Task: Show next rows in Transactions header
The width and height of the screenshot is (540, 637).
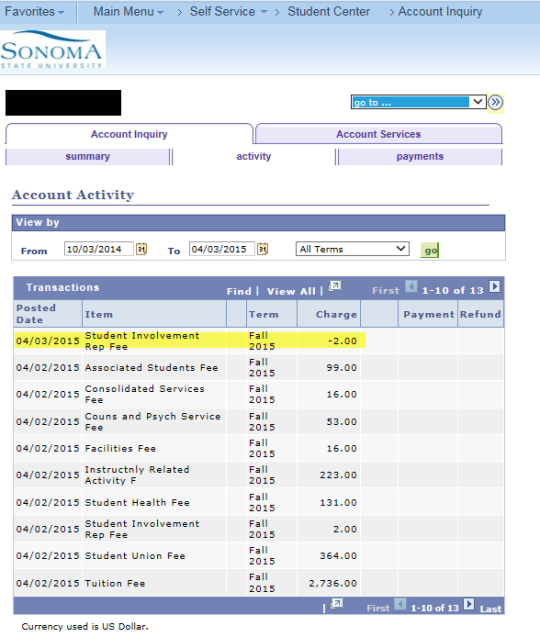Action: point(494,286)
